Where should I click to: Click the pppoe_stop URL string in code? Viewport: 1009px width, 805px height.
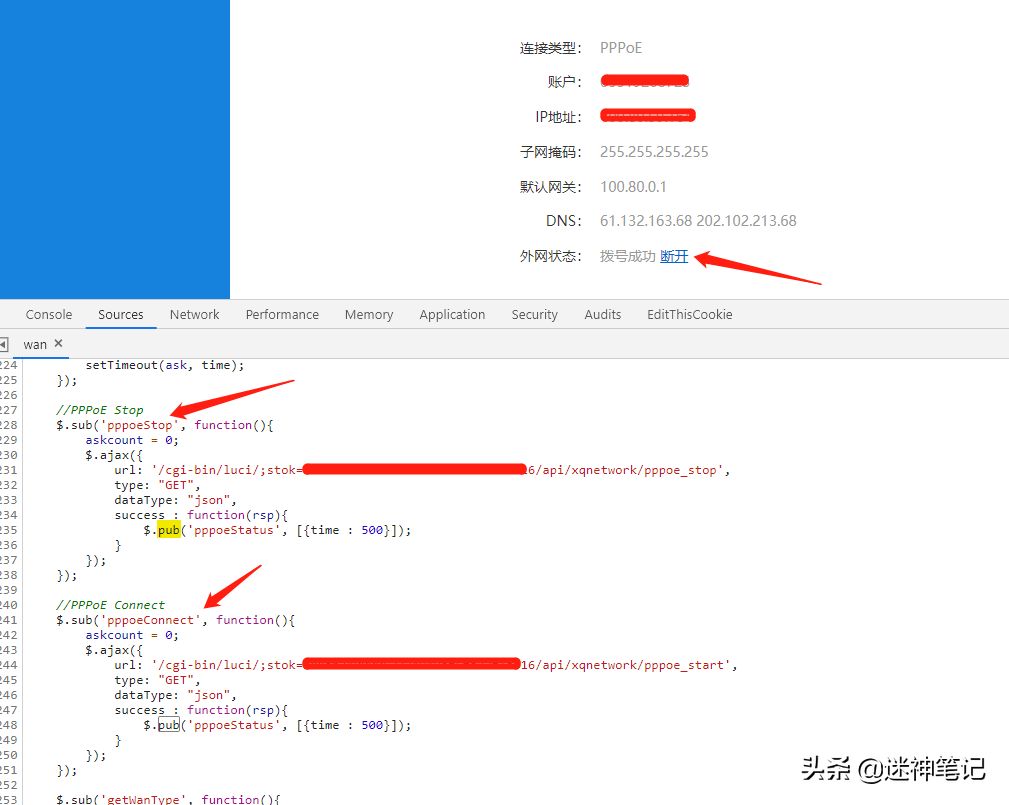click(x=440, y=470)
